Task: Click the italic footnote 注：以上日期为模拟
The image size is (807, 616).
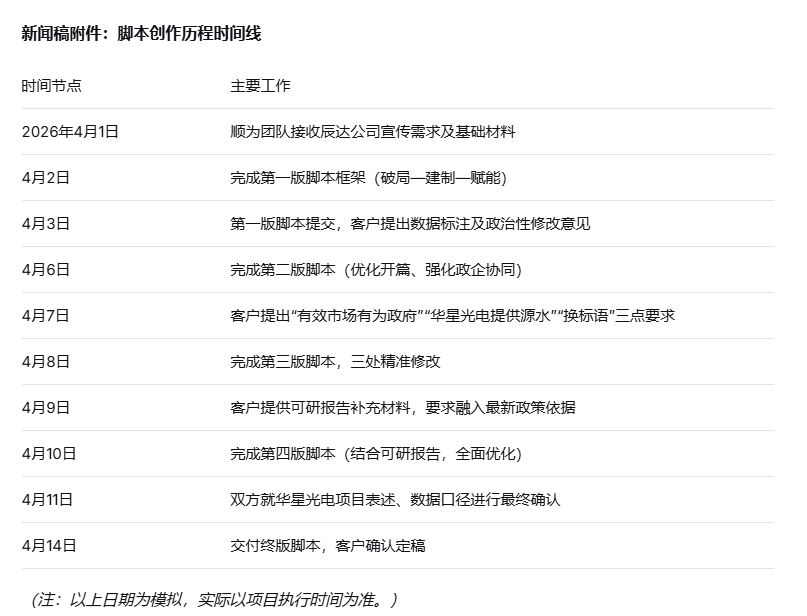Action: click(x=214, y=600)
